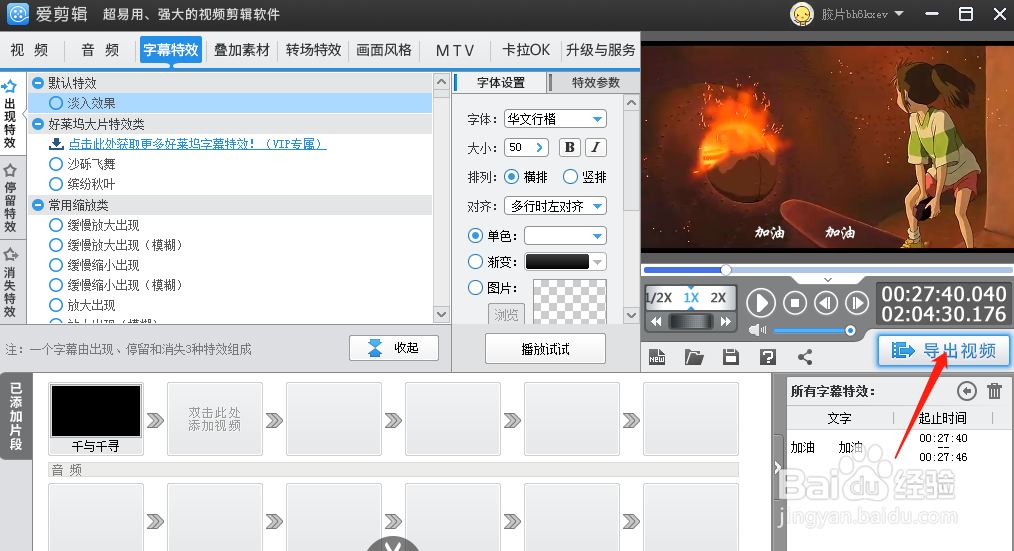Select 图片 fill mode
1014x551 pixels.
click(x=475, y=287)
